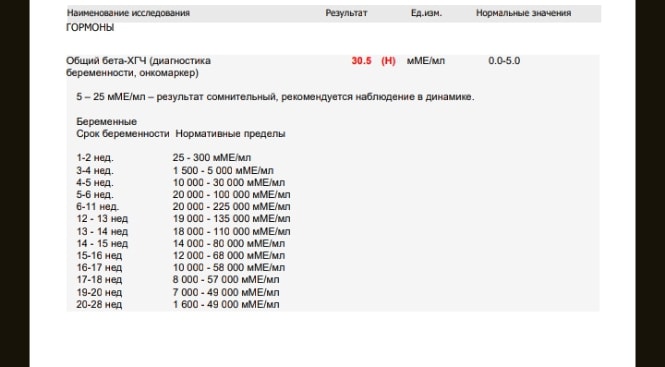The height and width of the screenshot is (367, 665).
Task: Click the value "1 500 - 5 000 мМЕ/мл"
Action: click(223, 171)
